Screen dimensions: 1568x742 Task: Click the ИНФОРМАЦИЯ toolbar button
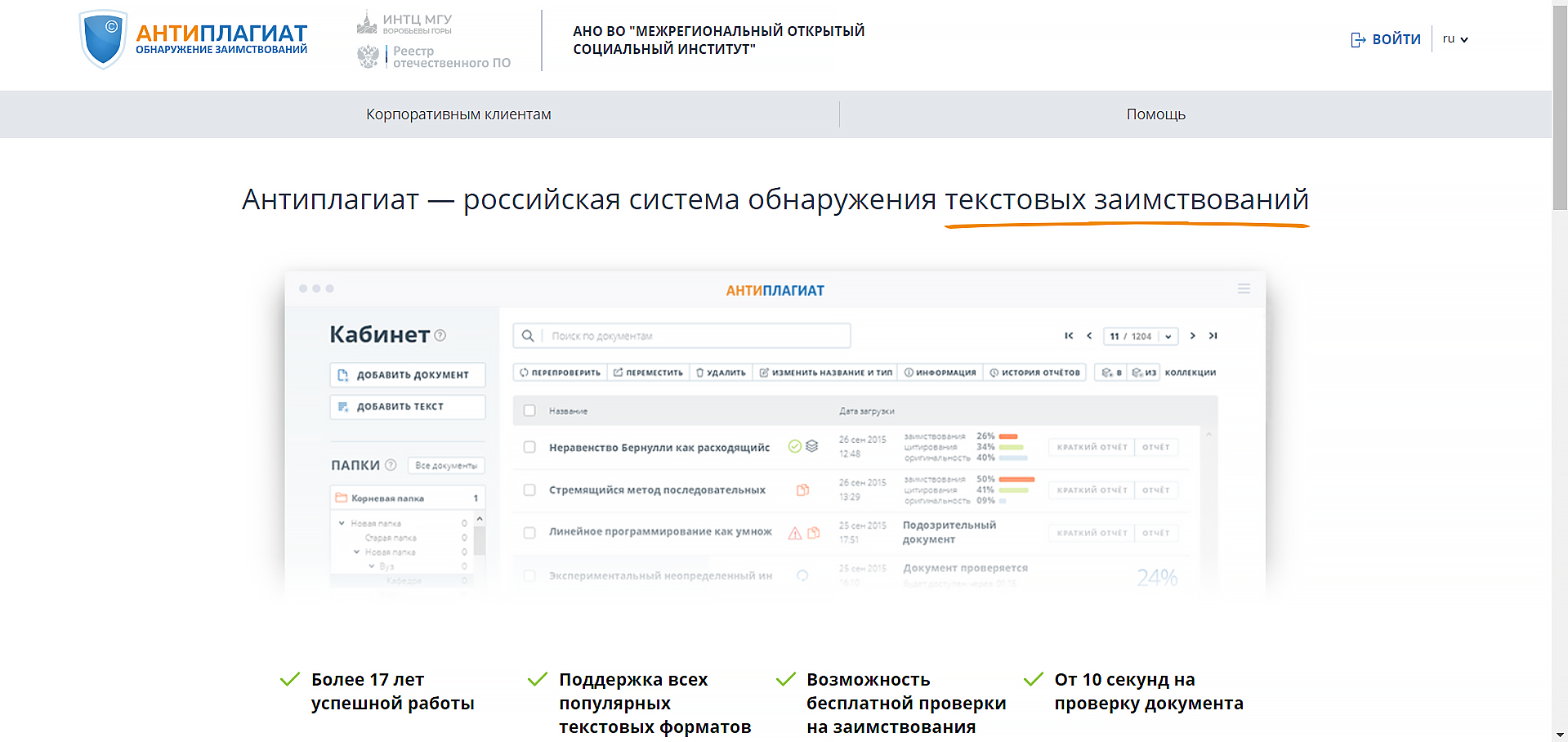940,373
